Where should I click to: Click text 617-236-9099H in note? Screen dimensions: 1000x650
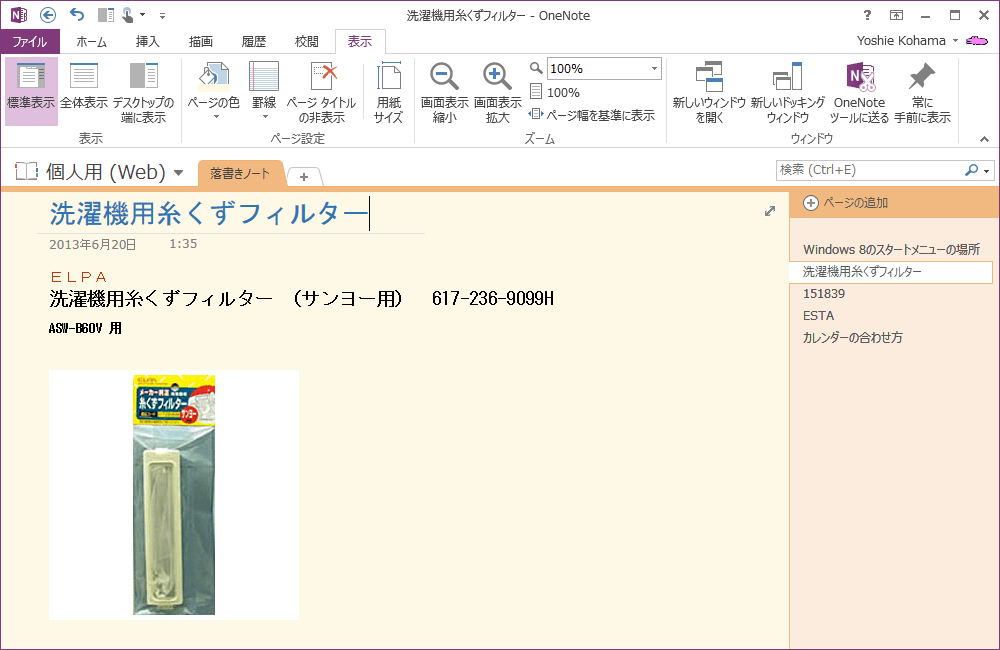coord(493,299)
